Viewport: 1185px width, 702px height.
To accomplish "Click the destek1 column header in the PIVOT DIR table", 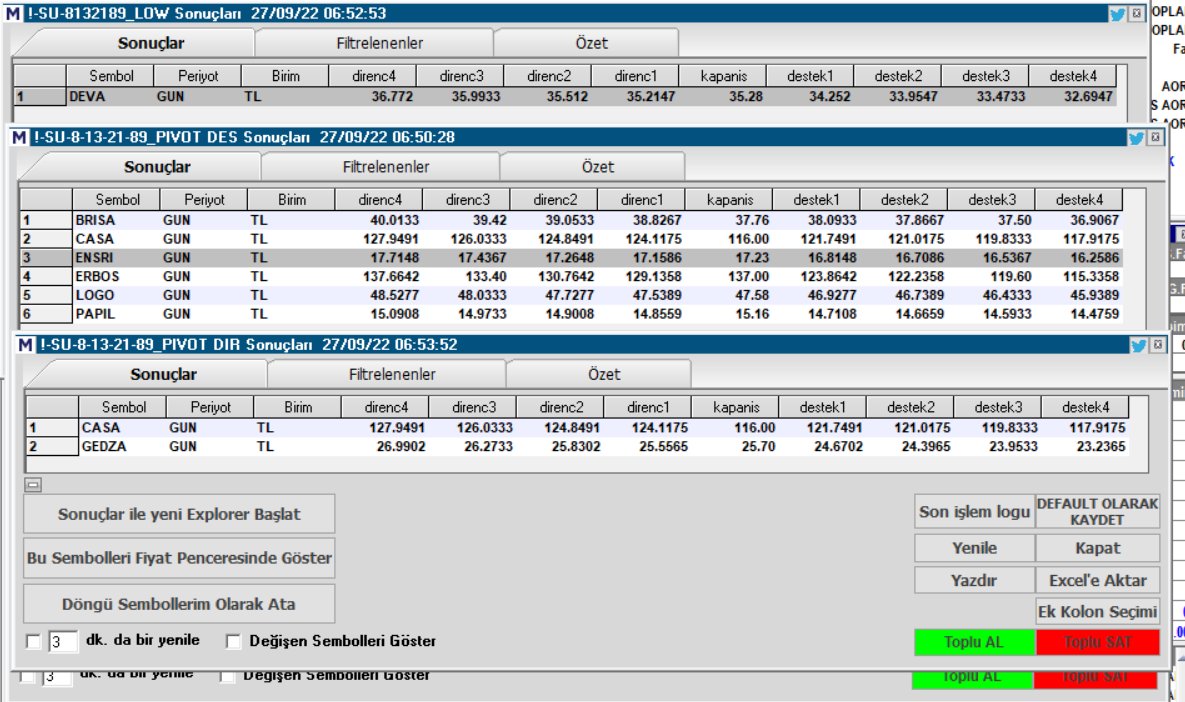I will tap(822, 407).
